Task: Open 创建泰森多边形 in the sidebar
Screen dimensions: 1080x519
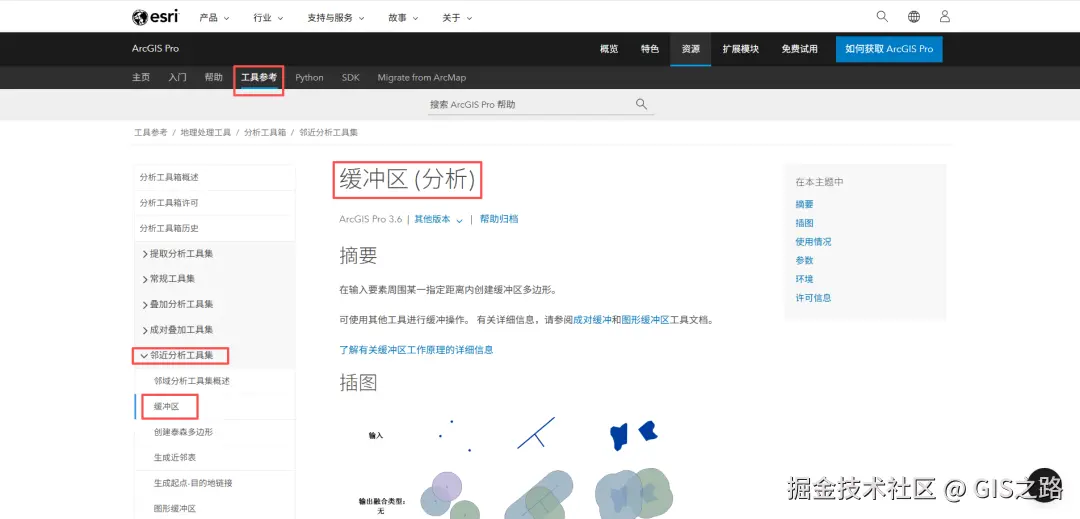Action: click(183, 432)
